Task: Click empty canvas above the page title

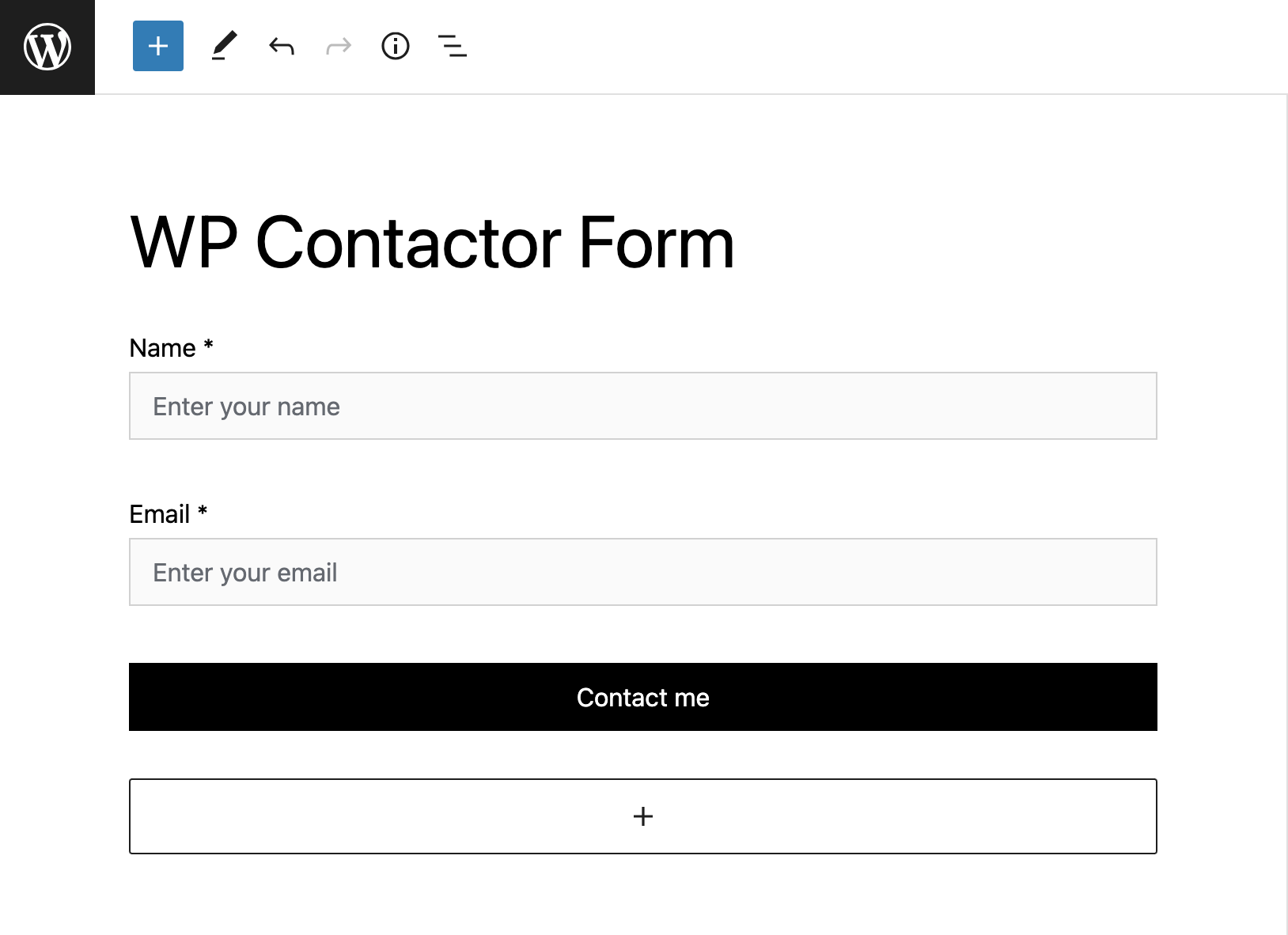Action: 643,150
